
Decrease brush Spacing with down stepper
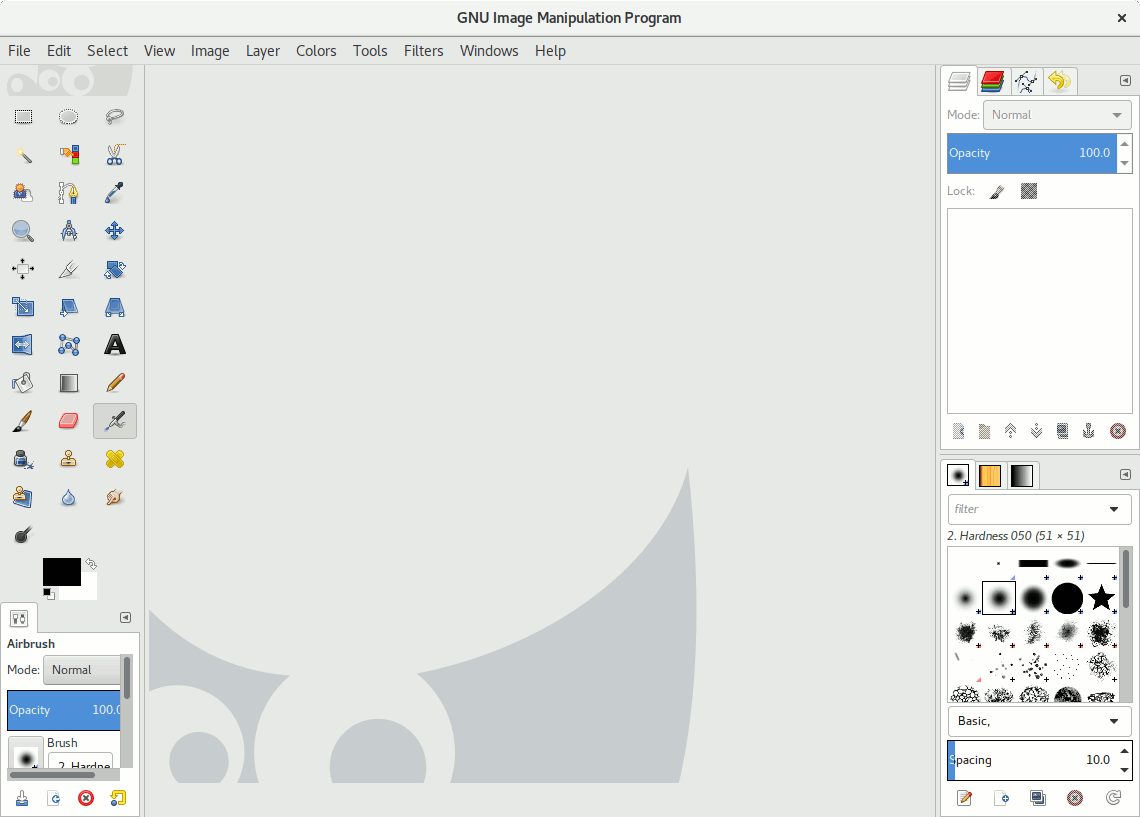pyautogui.click(x=1125, y=770)
